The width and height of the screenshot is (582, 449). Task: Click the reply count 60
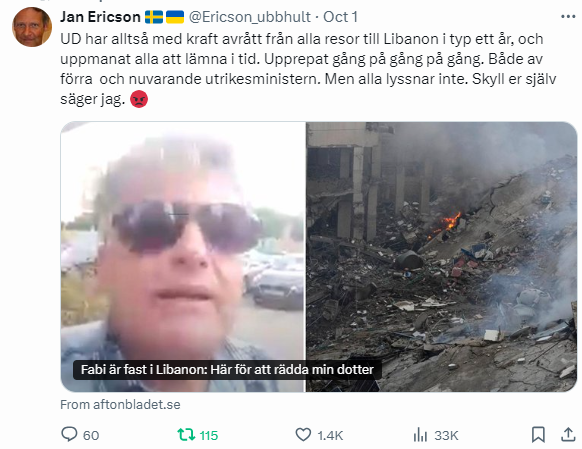click(91, 435)
